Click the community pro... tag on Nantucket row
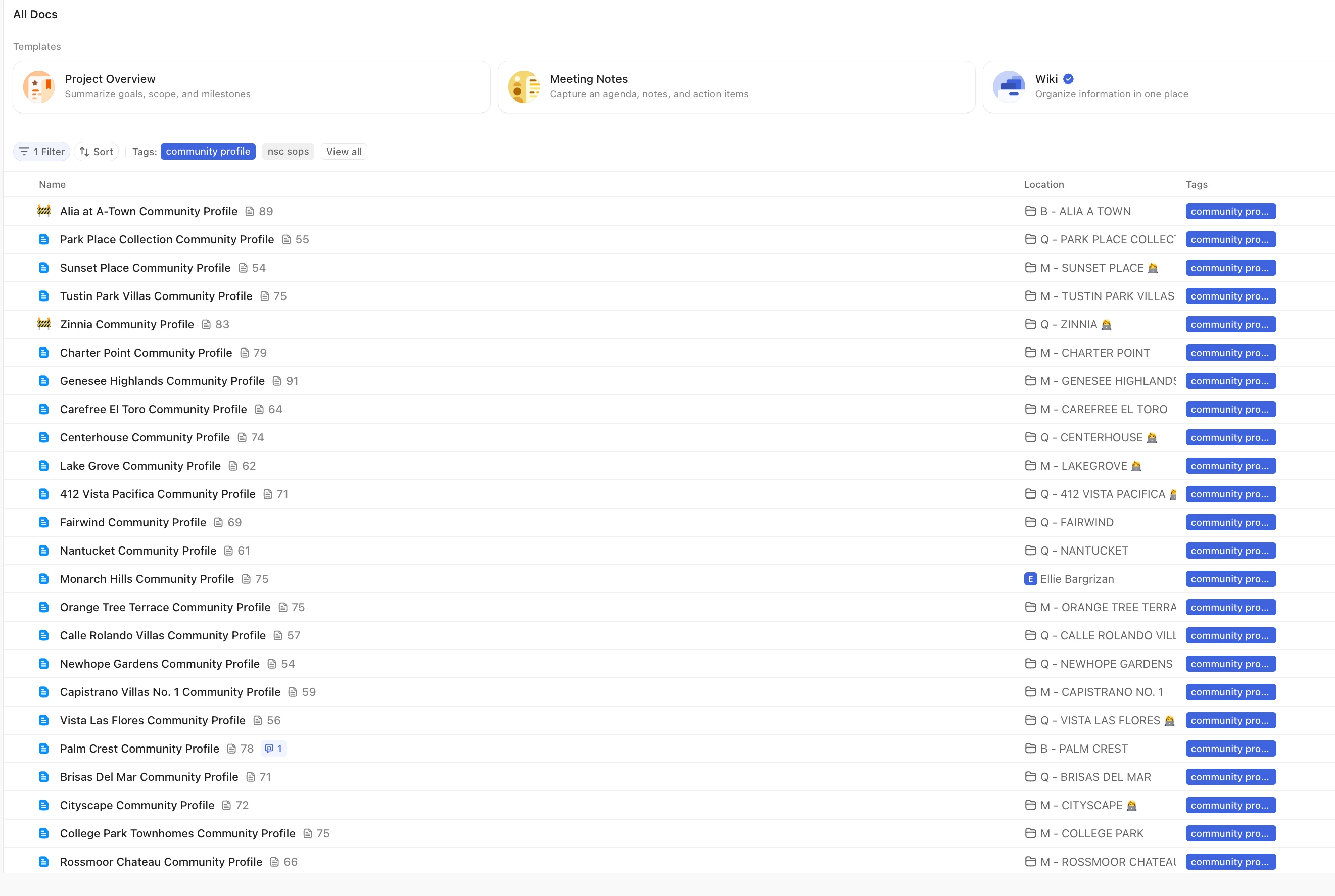The image size is (1335, 896). pyautogui.click(x=1230, y=551)
